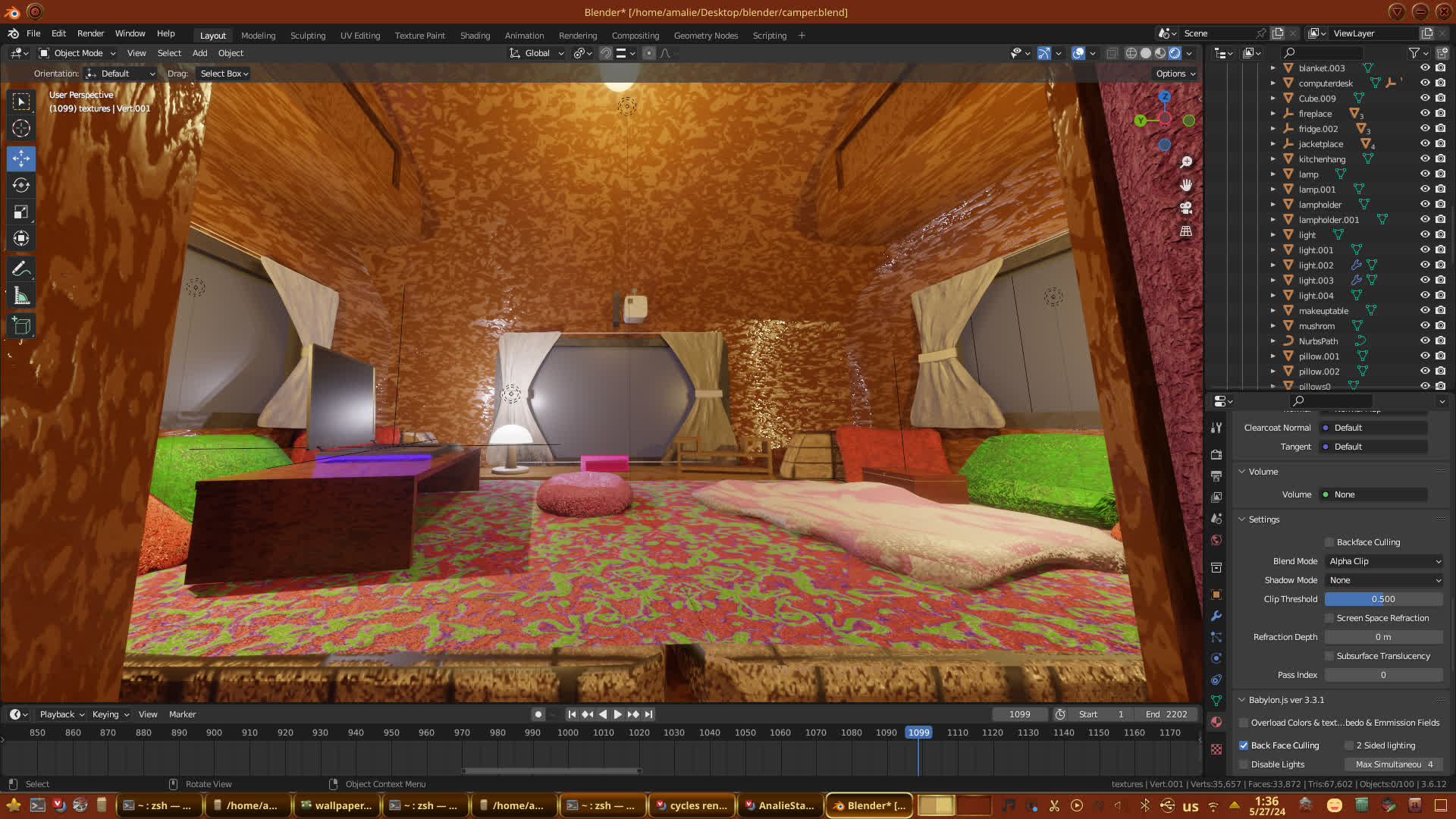Screen dimensions: 1456x819
Task: Switch to rendered viewport shading
Action: point(1175,53)
